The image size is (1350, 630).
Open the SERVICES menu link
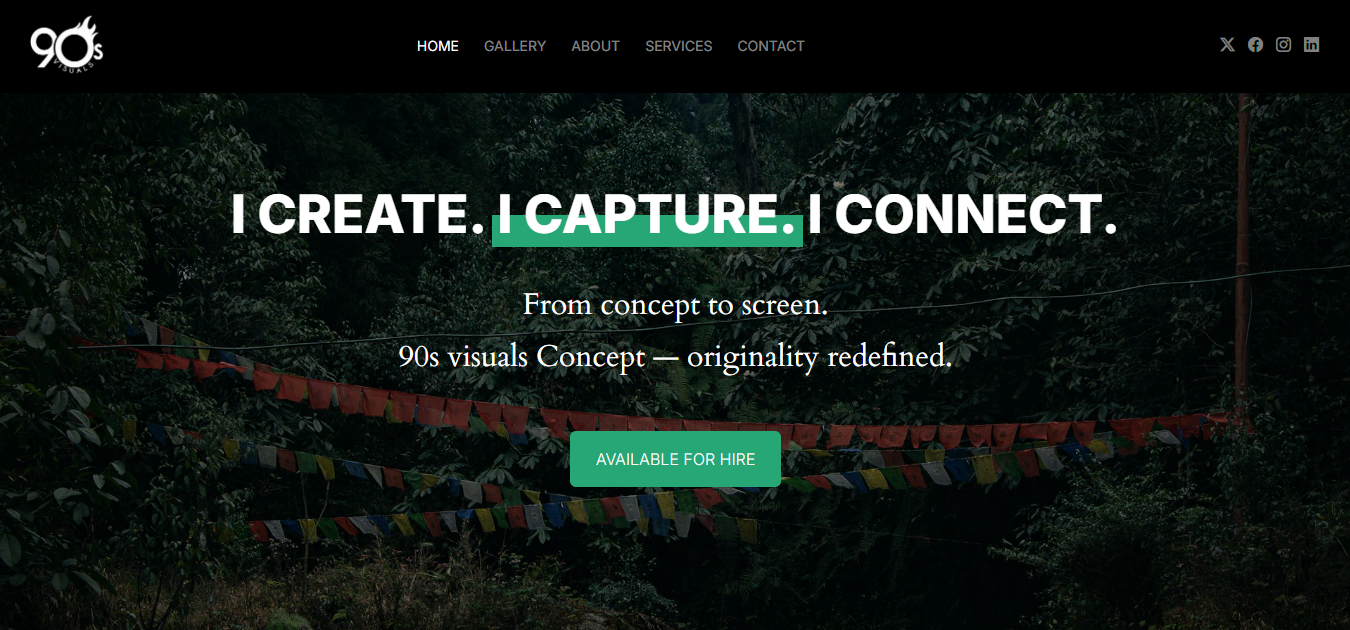tap(679, 46)
